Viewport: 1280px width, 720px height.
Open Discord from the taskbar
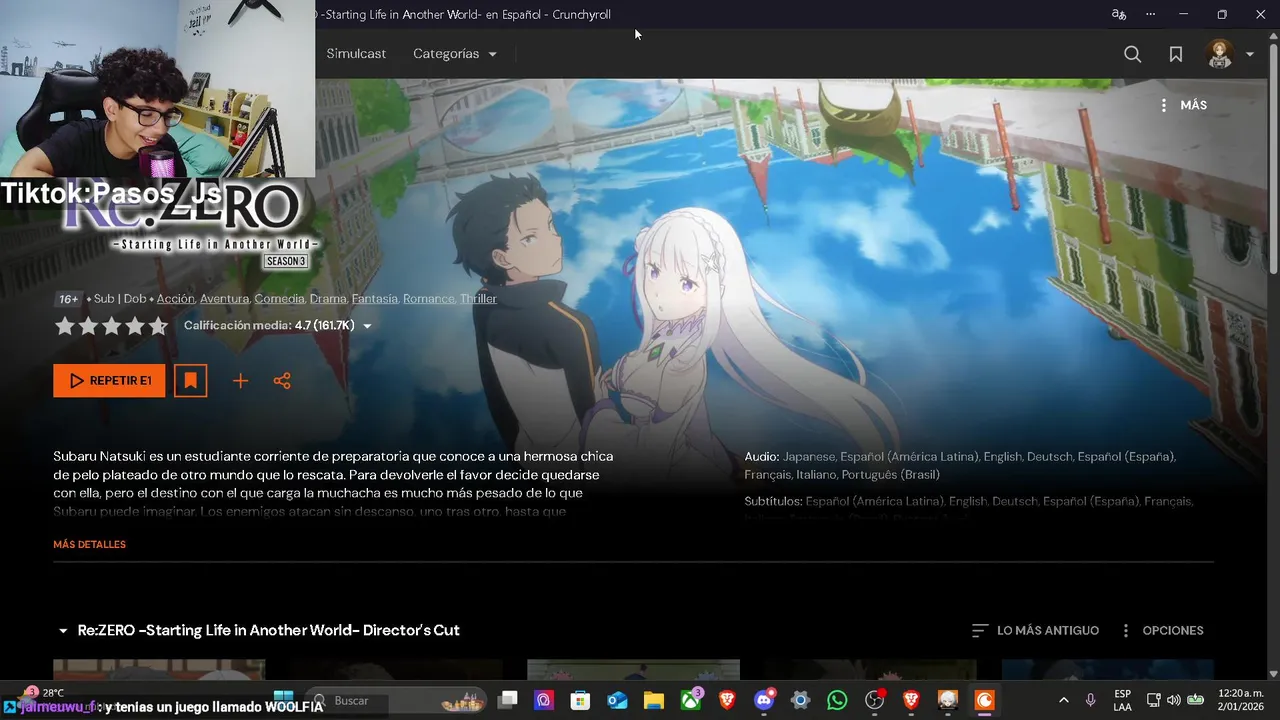[764, 700]
